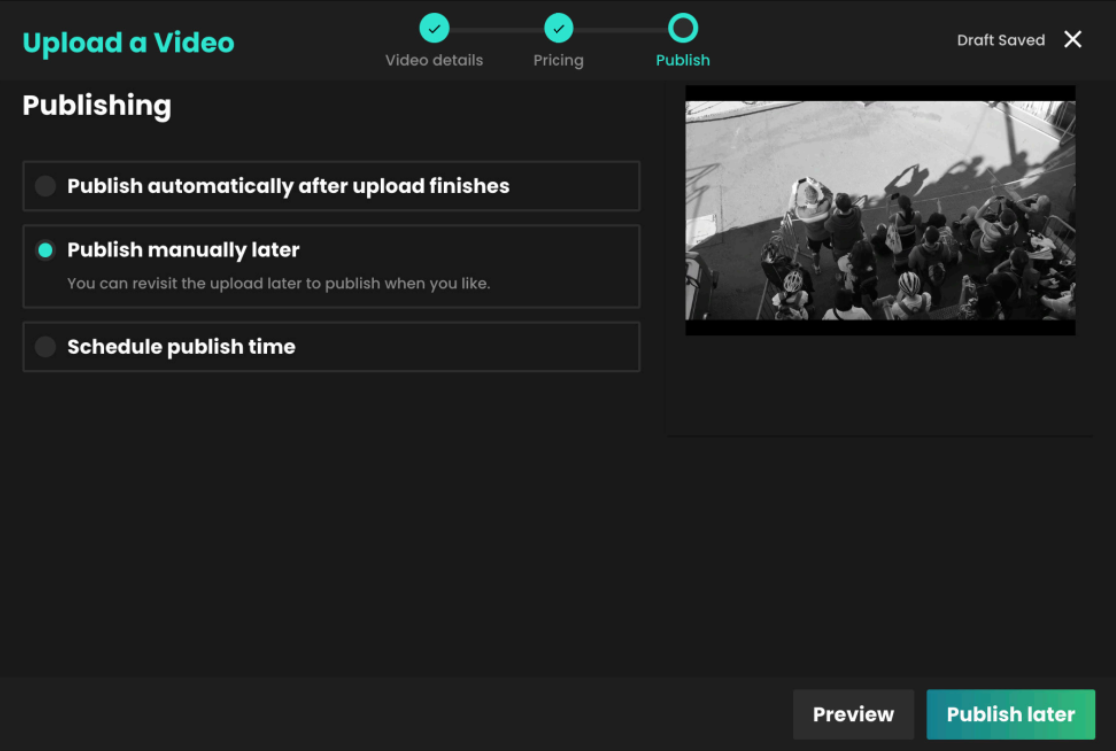
Task: Preview the video before publishing
Action: pos(853,714)
